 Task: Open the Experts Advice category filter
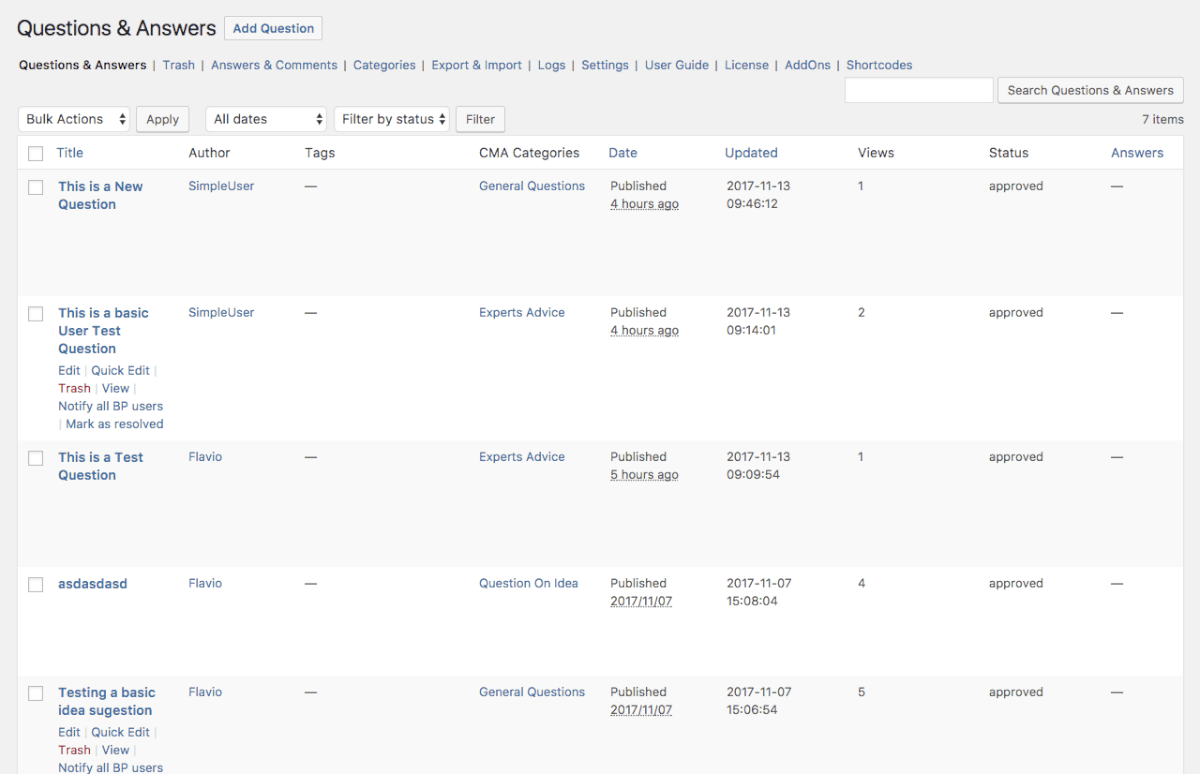521,312
